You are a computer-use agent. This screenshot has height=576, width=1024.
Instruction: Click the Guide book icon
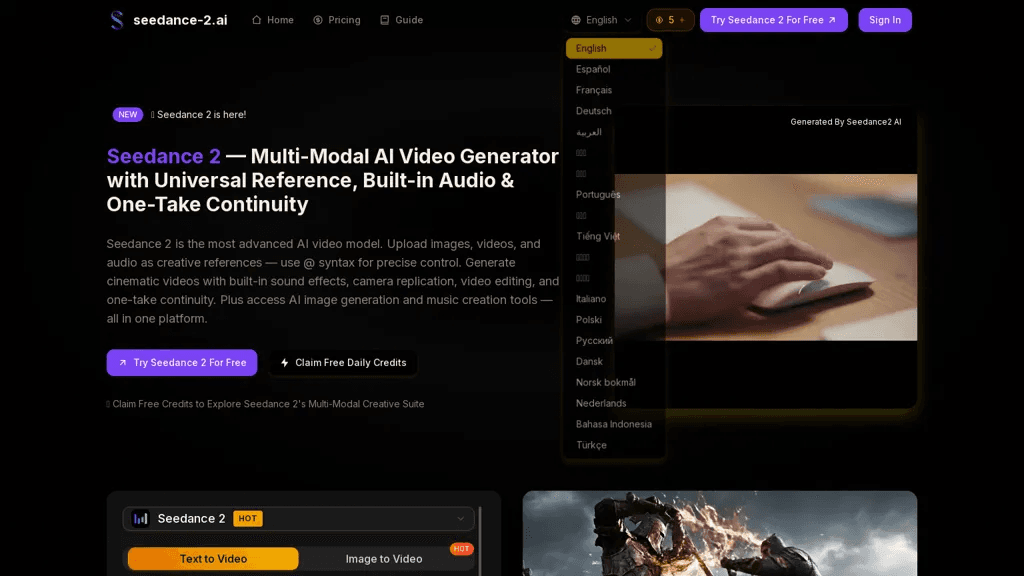[385, 20]
